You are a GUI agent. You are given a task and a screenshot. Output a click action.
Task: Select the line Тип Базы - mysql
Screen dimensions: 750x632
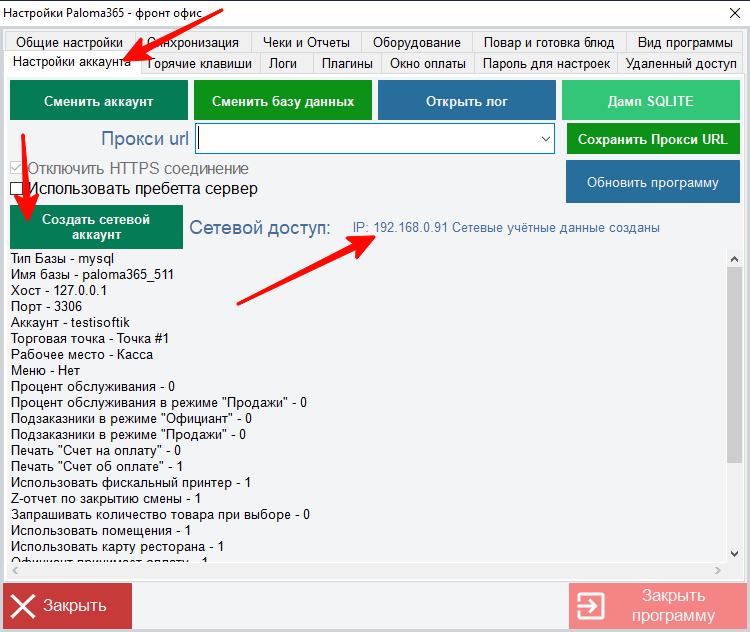click(62, 258)
